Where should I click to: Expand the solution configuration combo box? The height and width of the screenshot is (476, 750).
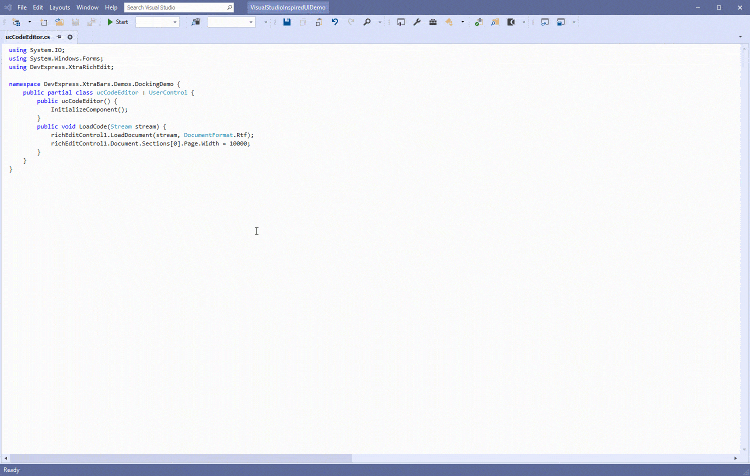coord(157,21)
